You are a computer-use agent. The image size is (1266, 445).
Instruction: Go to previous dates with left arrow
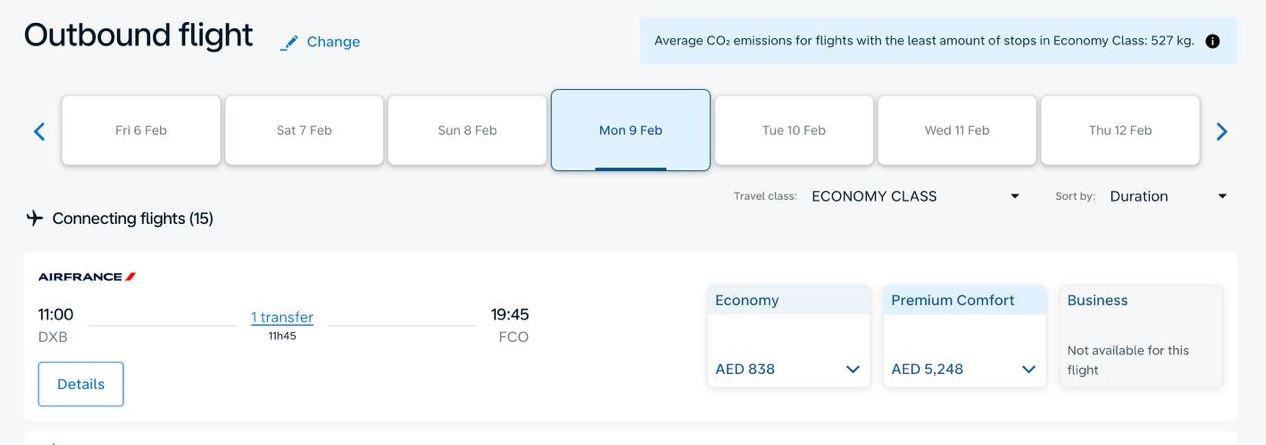pos(39,131)
